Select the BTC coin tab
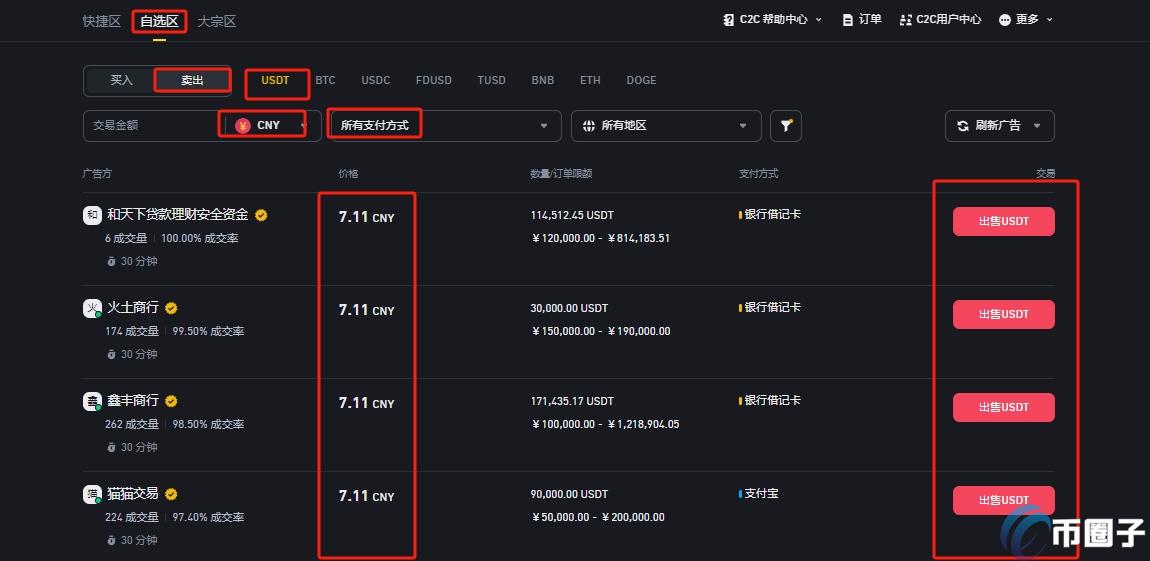This screenshot has height=561, width=1150. (x=325, y=81)
